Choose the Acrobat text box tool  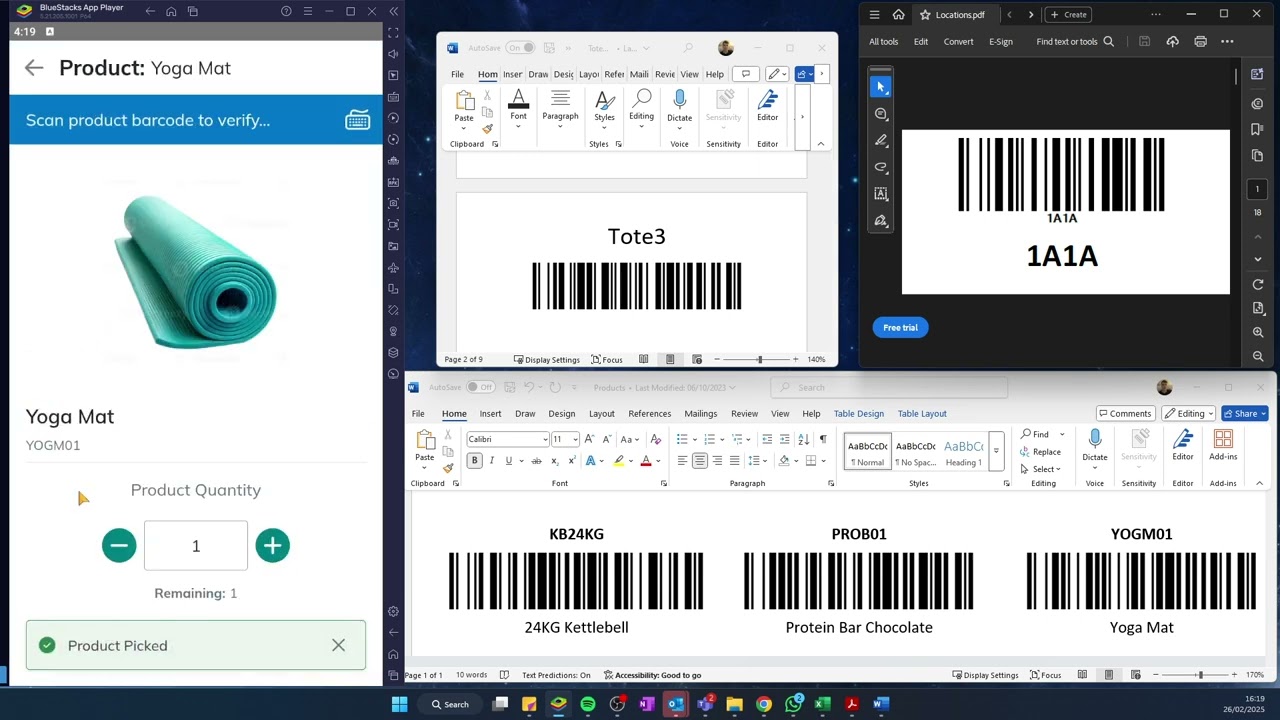(x=881, y=194)
